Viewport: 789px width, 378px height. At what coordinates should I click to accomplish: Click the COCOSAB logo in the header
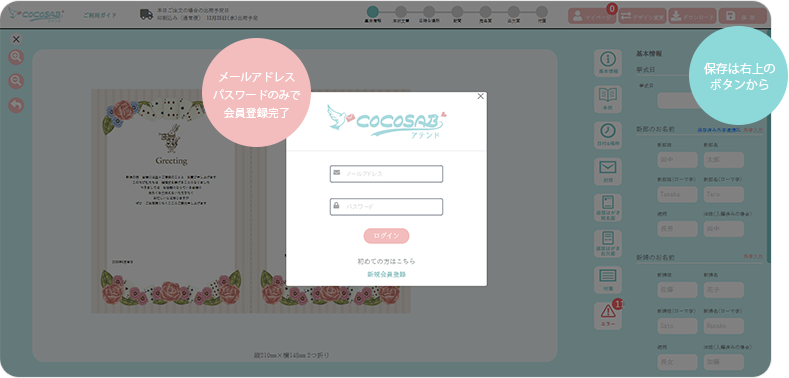pyautogui.click(x=36, y=15)
